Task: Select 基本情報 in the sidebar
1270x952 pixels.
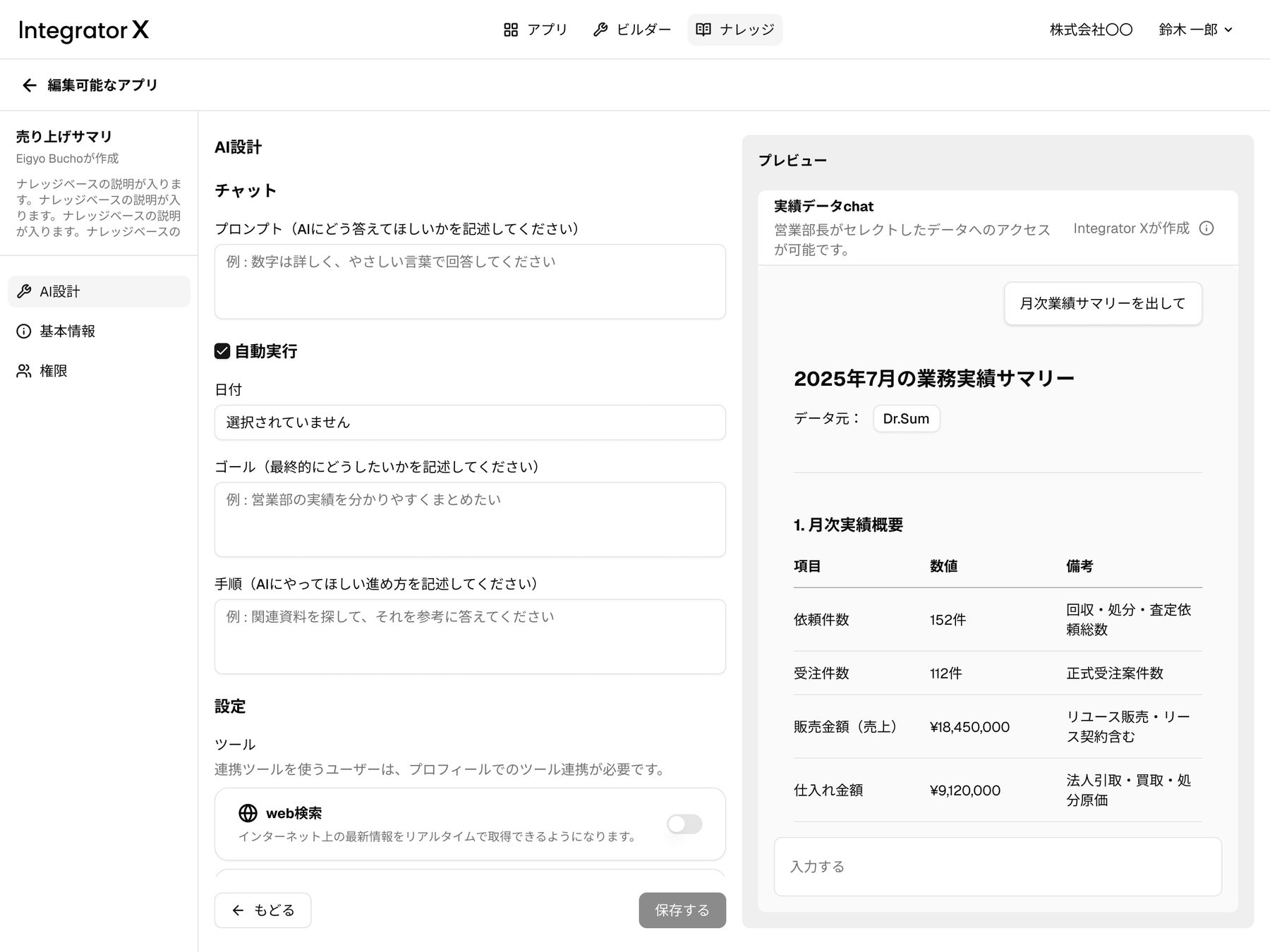Action: 99,331
